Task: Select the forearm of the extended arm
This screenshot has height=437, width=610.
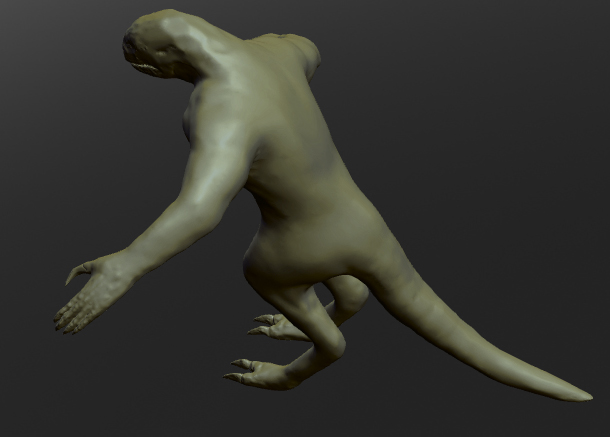Action: click(170, 232)
